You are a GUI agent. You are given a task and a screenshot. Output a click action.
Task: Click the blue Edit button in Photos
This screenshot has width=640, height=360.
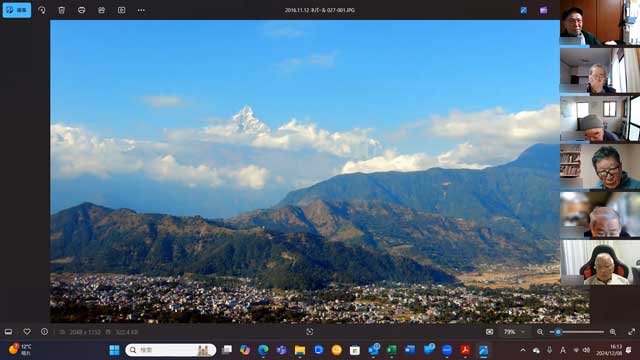[x=17, y=10]
